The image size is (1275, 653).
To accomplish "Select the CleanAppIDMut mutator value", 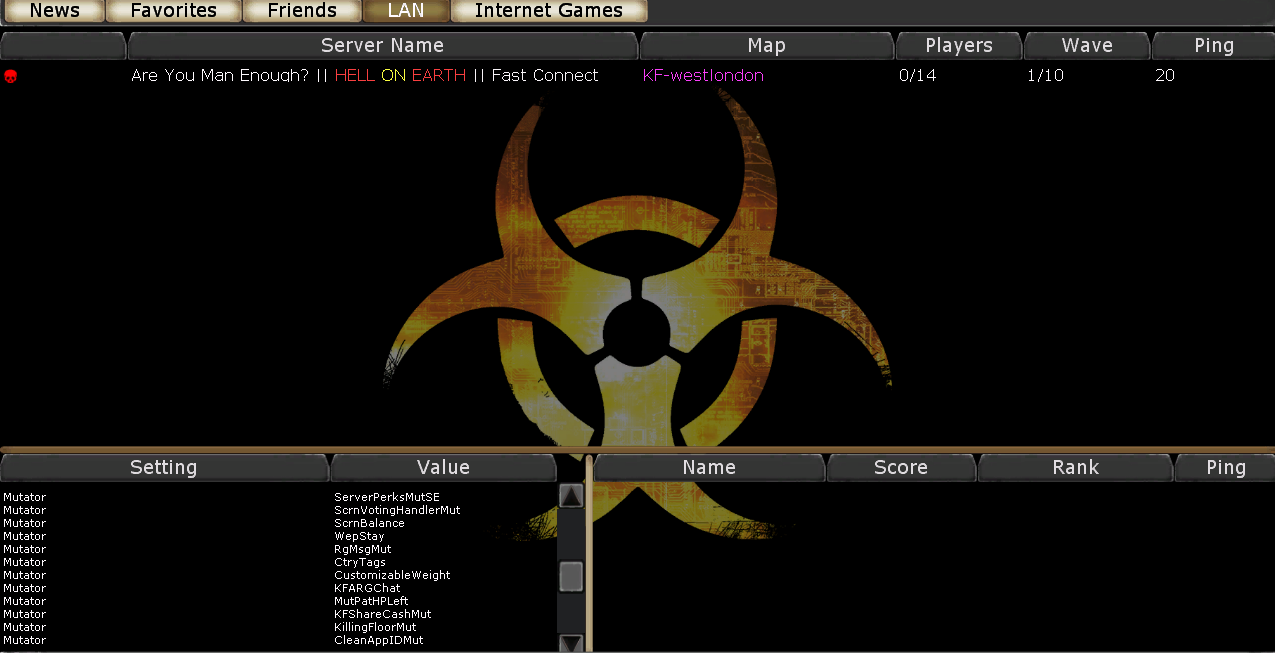I will point(379,640).
